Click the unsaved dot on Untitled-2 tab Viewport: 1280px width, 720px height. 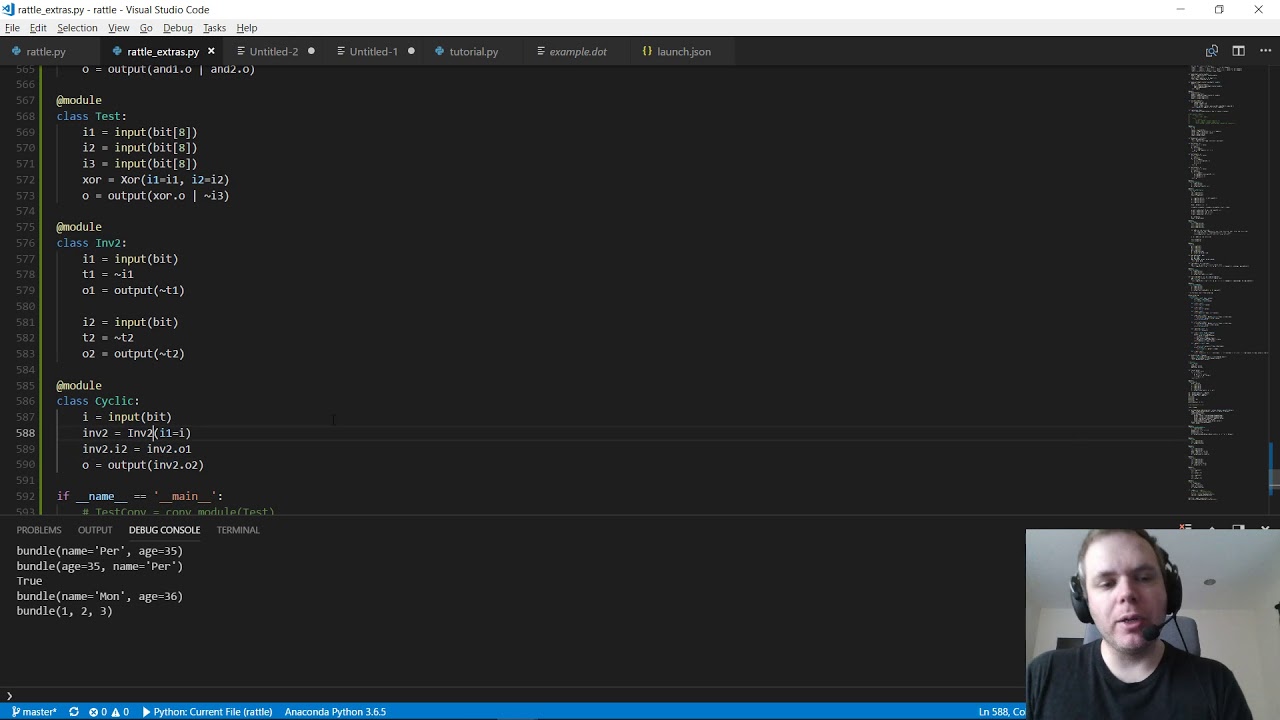pyautogui.click(x=311, y=51)
